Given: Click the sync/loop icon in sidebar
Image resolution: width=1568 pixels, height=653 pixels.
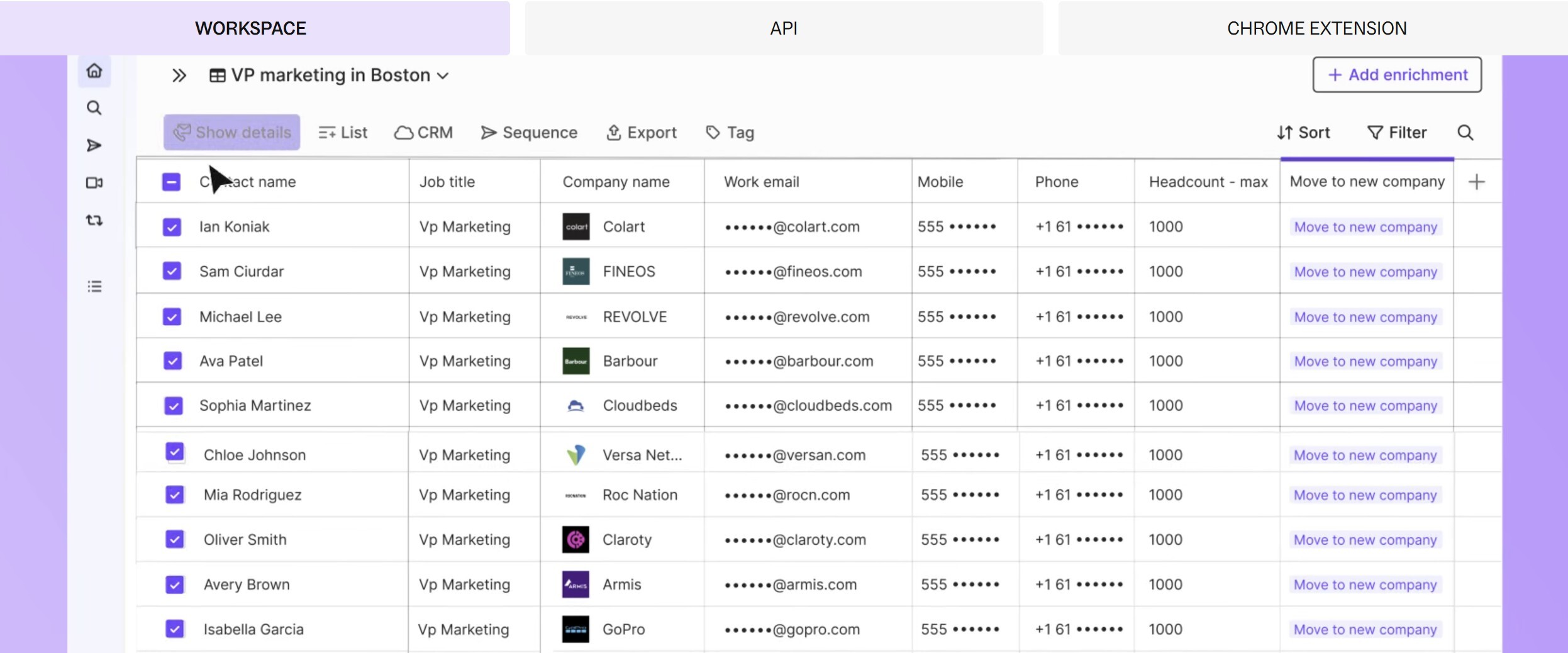Looking at the screenshot, I should pos(94,220).
